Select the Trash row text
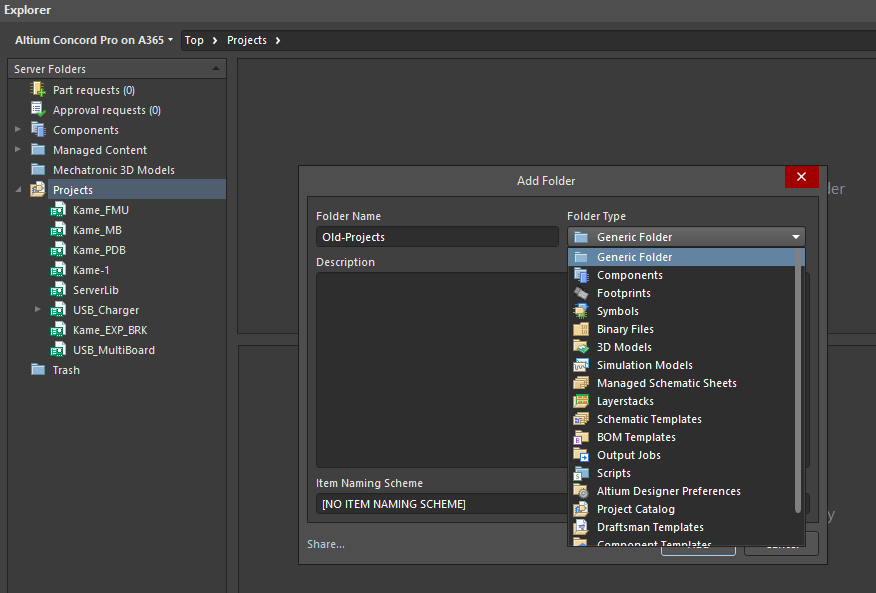Image resolution: width=876 pixels, height=593 pixels. click(66, 370)
